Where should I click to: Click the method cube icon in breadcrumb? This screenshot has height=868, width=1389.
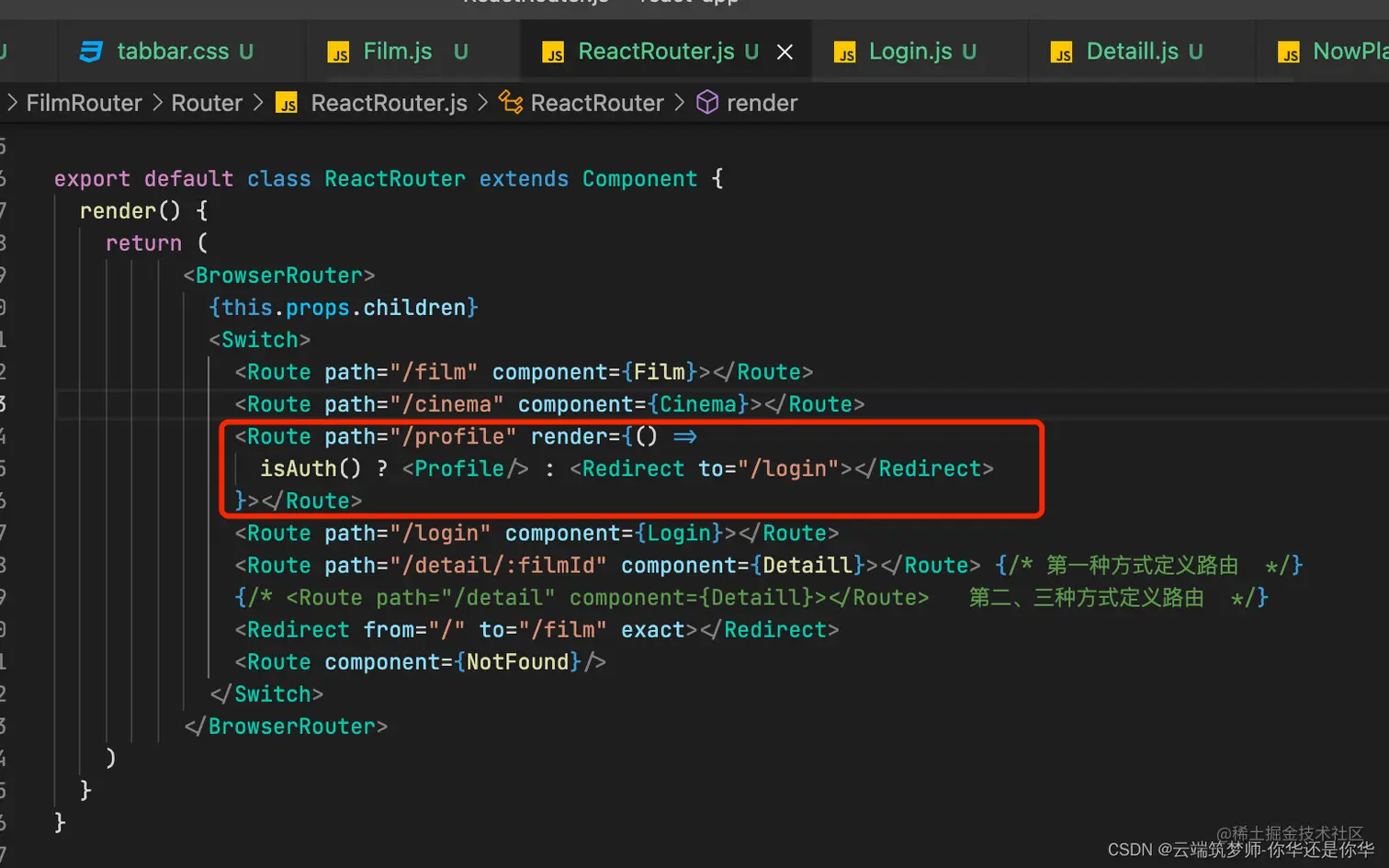click(707, 102)
